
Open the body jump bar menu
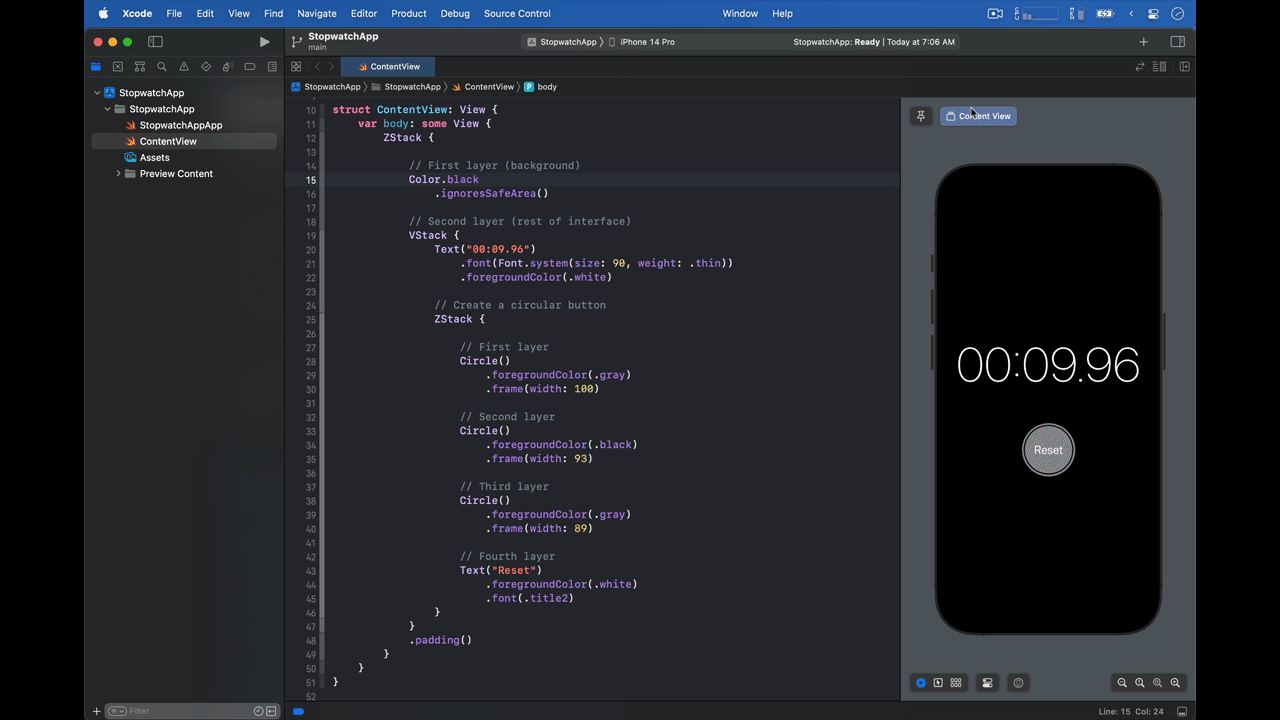(x=545, y=87)
